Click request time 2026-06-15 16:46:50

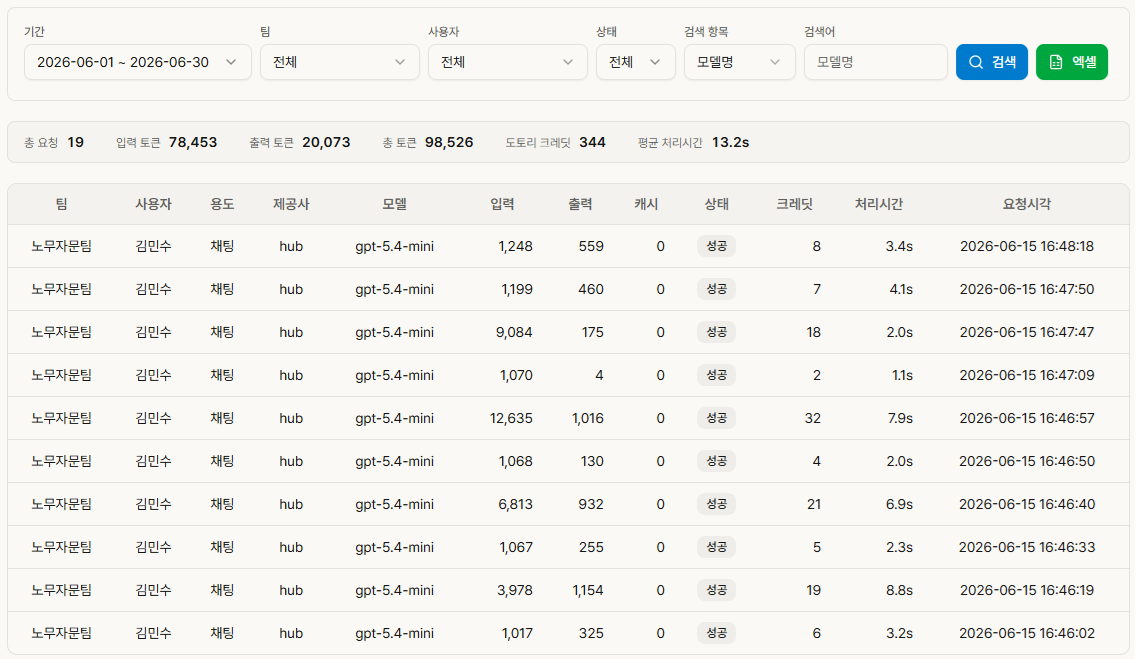(x=1027, y=461)
